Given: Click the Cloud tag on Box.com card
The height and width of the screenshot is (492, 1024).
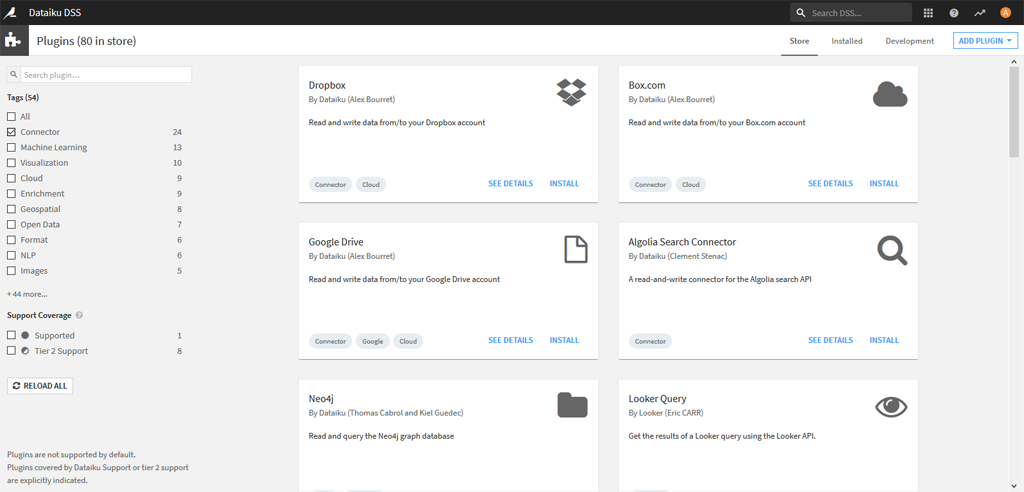Looking at the screenshot, I should 691,184.
